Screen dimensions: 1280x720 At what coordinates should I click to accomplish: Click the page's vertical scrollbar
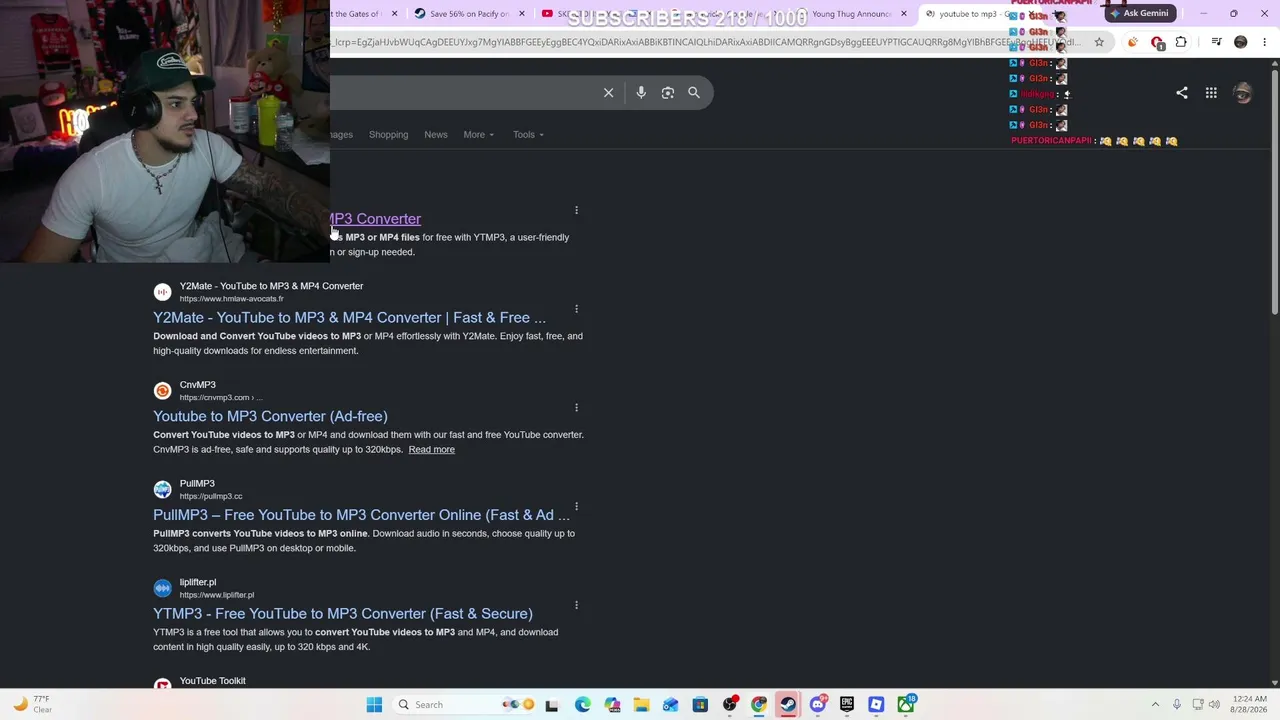point(1274,190)
